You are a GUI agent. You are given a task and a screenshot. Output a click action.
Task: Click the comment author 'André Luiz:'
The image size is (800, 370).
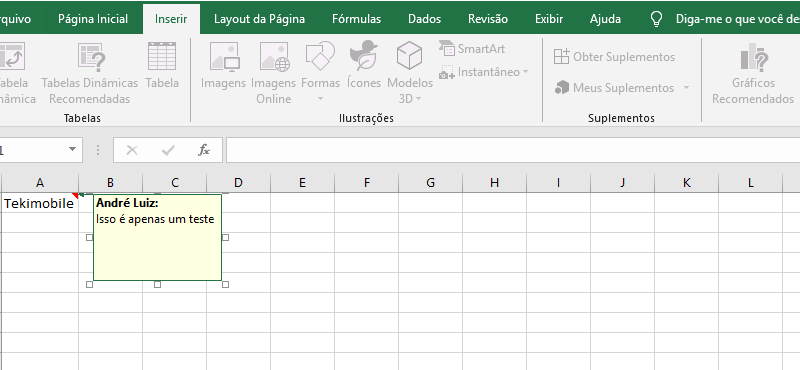[x=128, y=203]
